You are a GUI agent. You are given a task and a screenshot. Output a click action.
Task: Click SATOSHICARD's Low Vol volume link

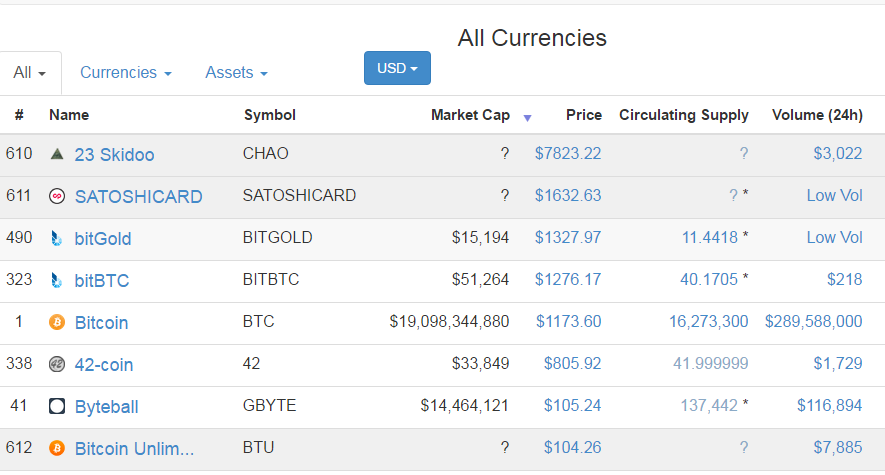click(x=834, y=195)
